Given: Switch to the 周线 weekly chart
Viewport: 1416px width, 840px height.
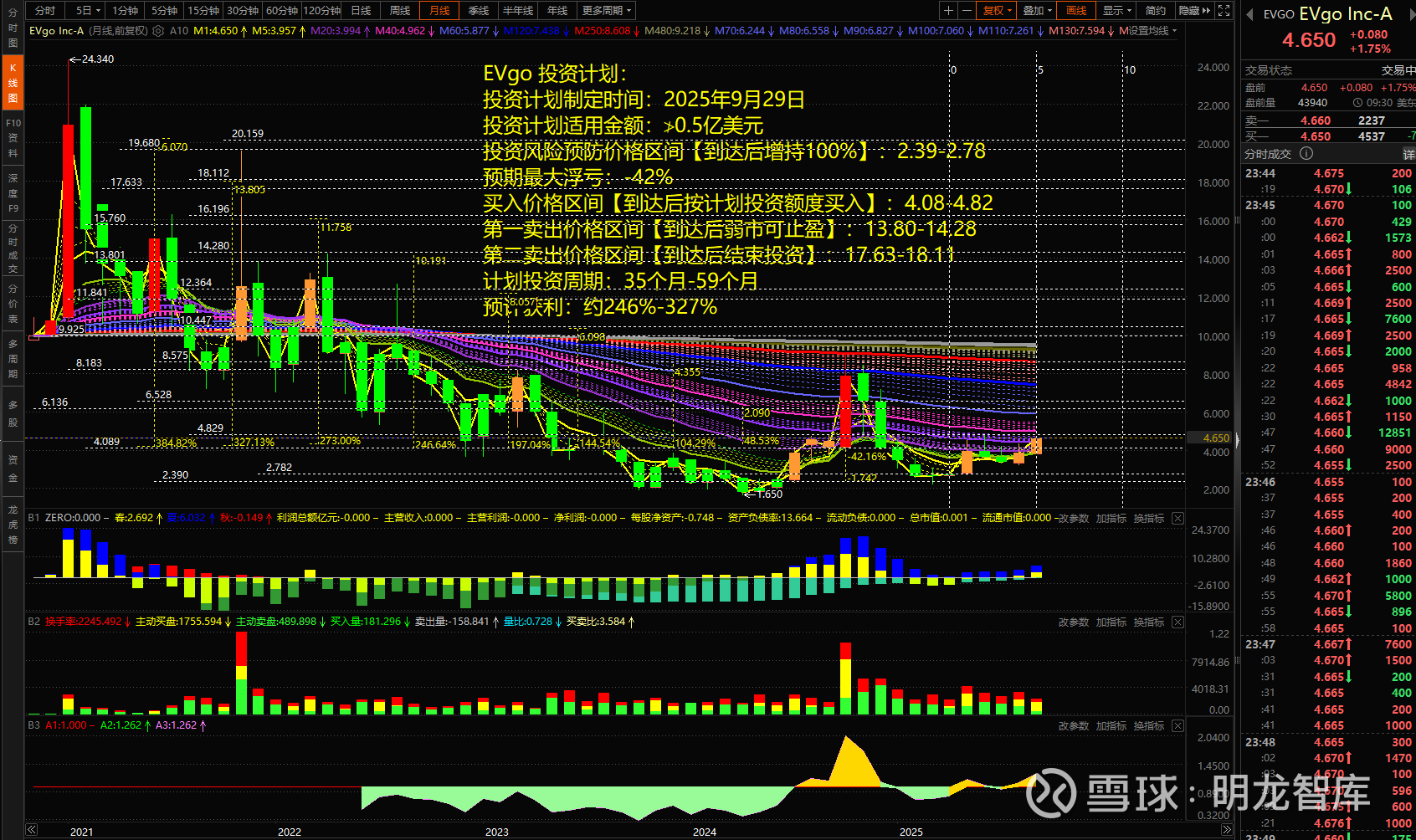Looking at the screenshot, I should [x=400, y=11].
